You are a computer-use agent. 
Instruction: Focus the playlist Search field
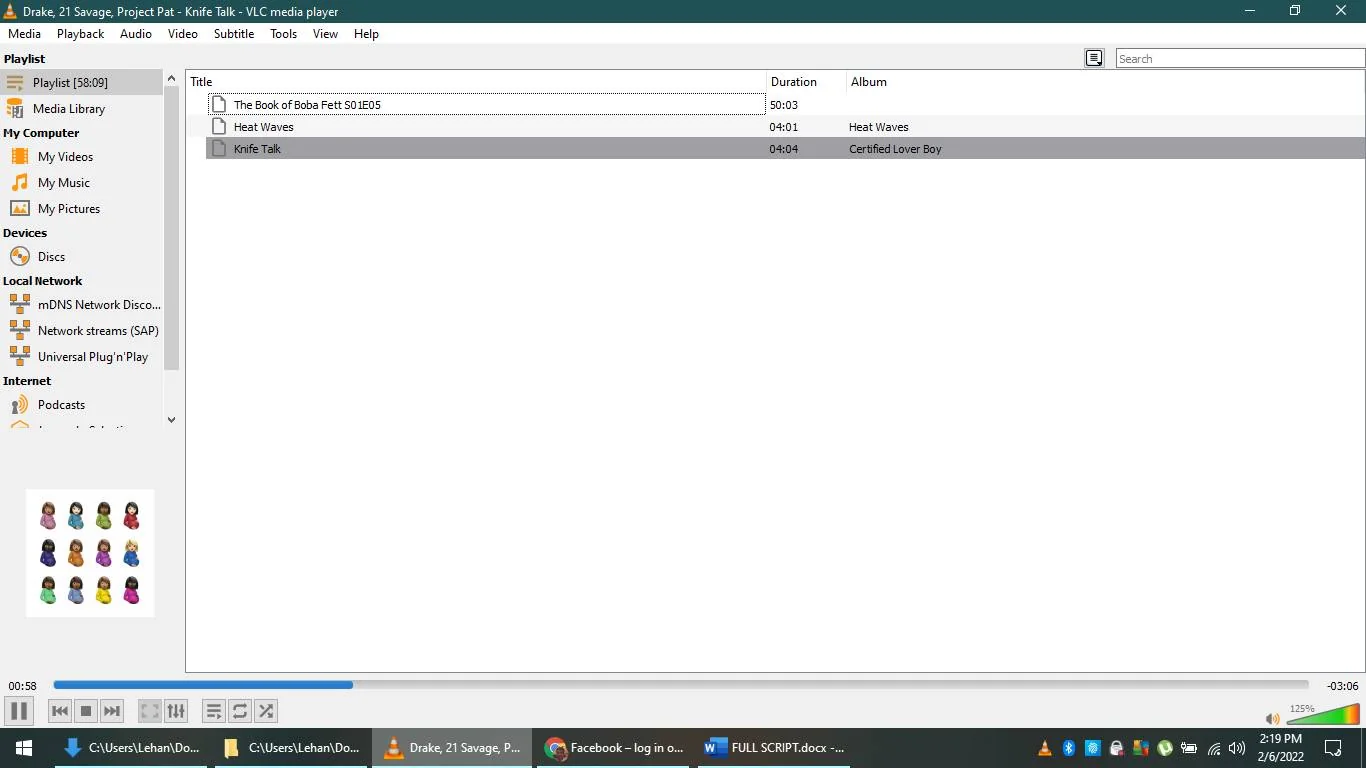tap(1240, 58)
